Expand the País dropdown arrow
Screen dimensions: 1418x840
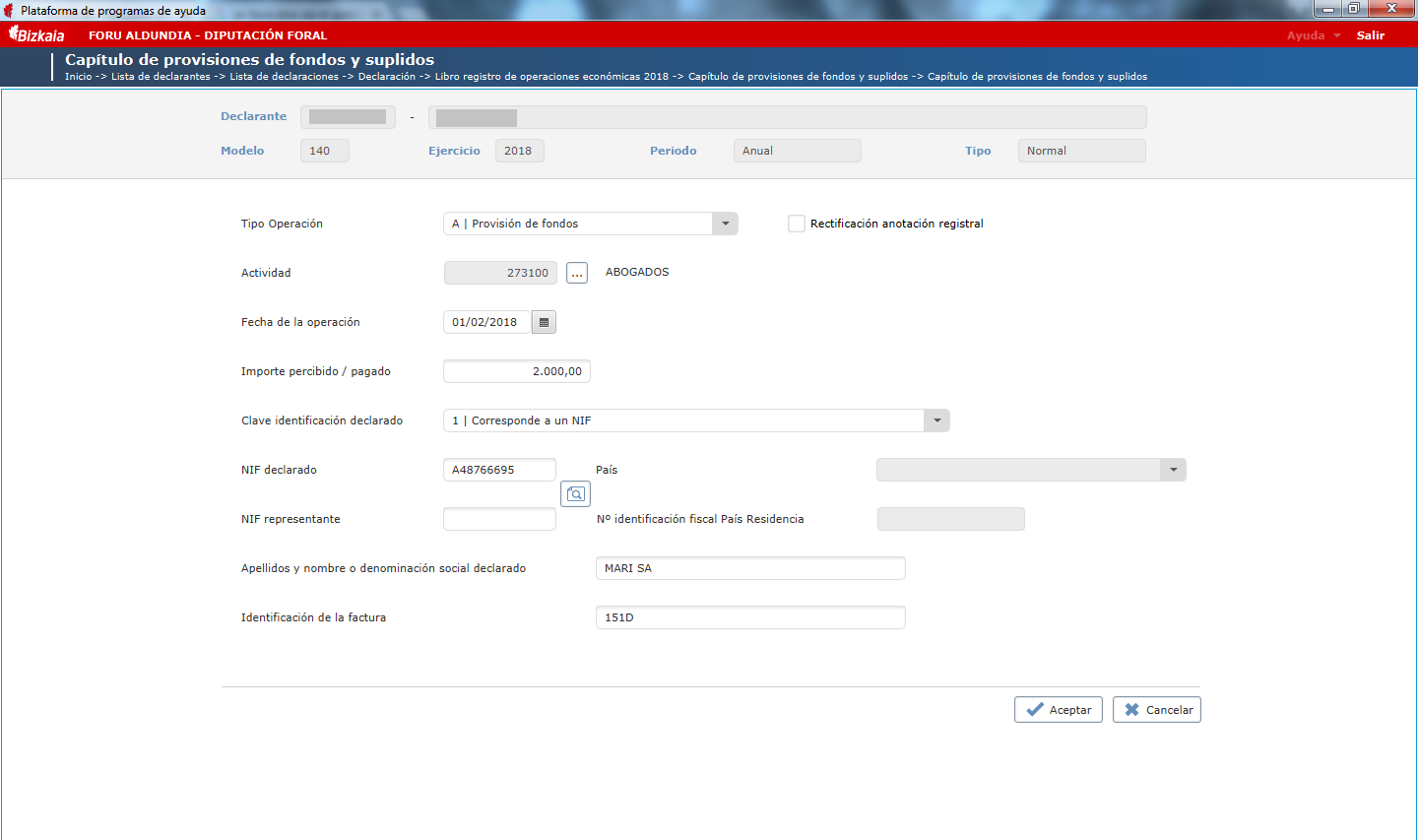(x=1173, y=470)
